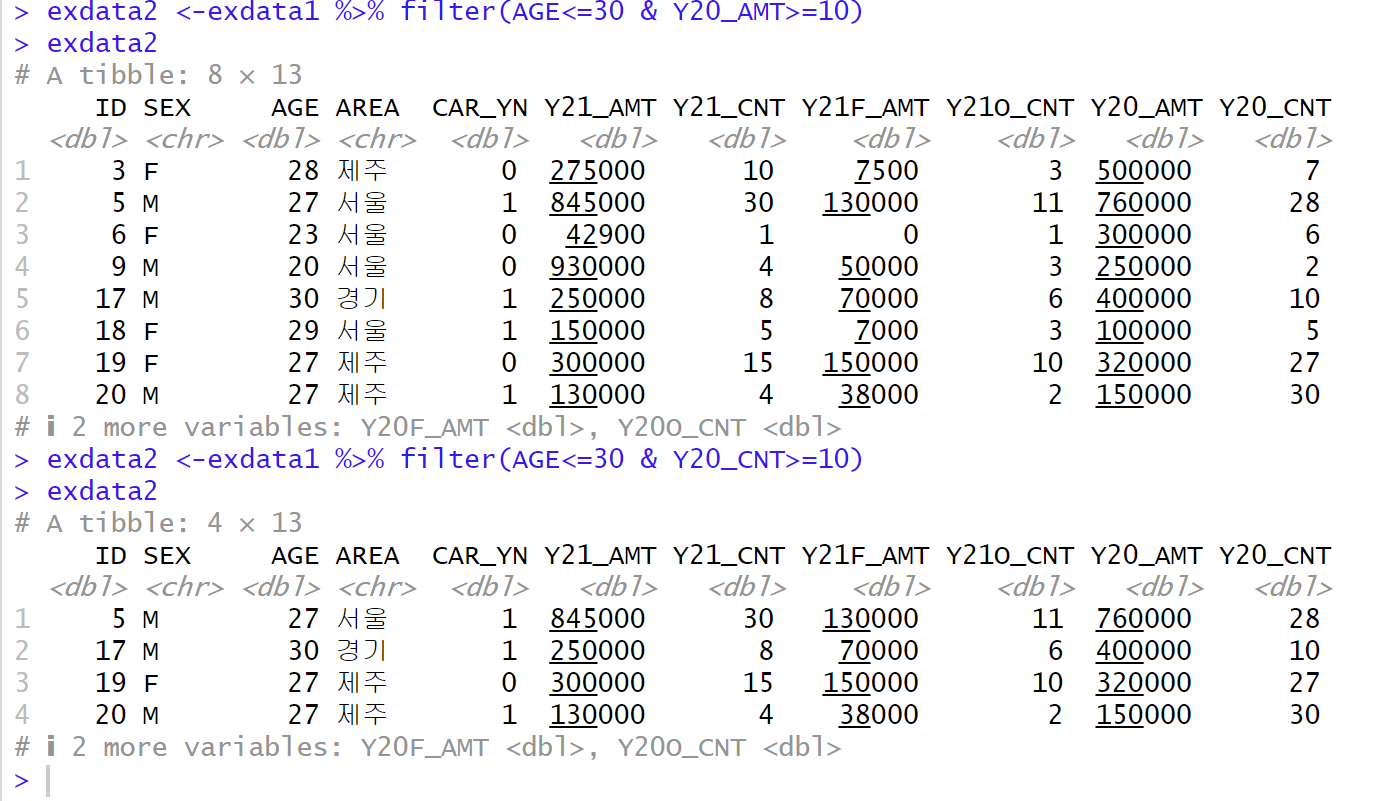This screenshot has width=1399, height=801.
Task: Click the SEX header in the 8-row tibble
Action: 167,108
